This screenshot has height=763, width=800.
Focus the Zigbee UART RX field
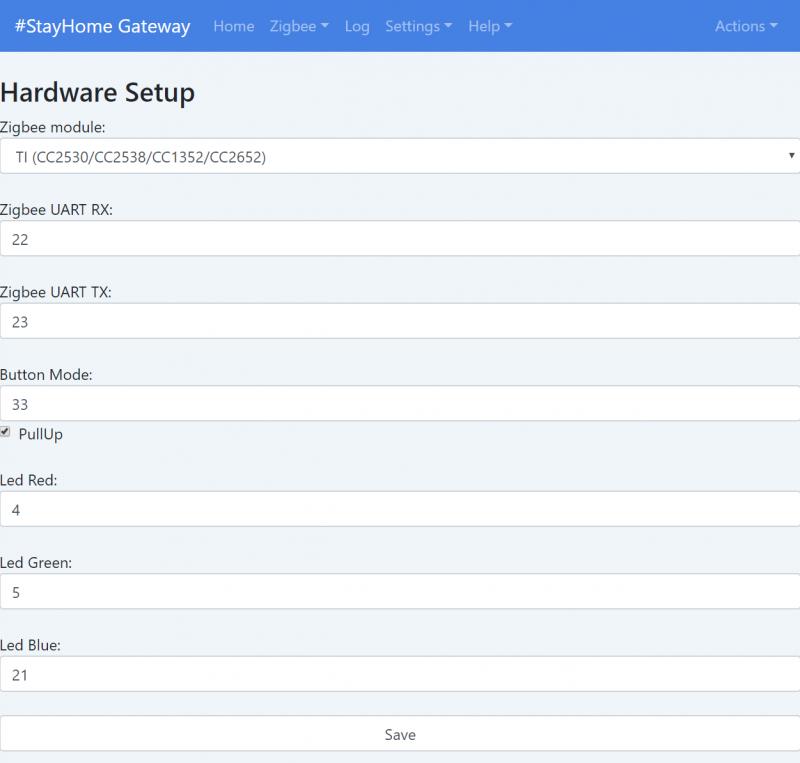click(x=400, y=239)
